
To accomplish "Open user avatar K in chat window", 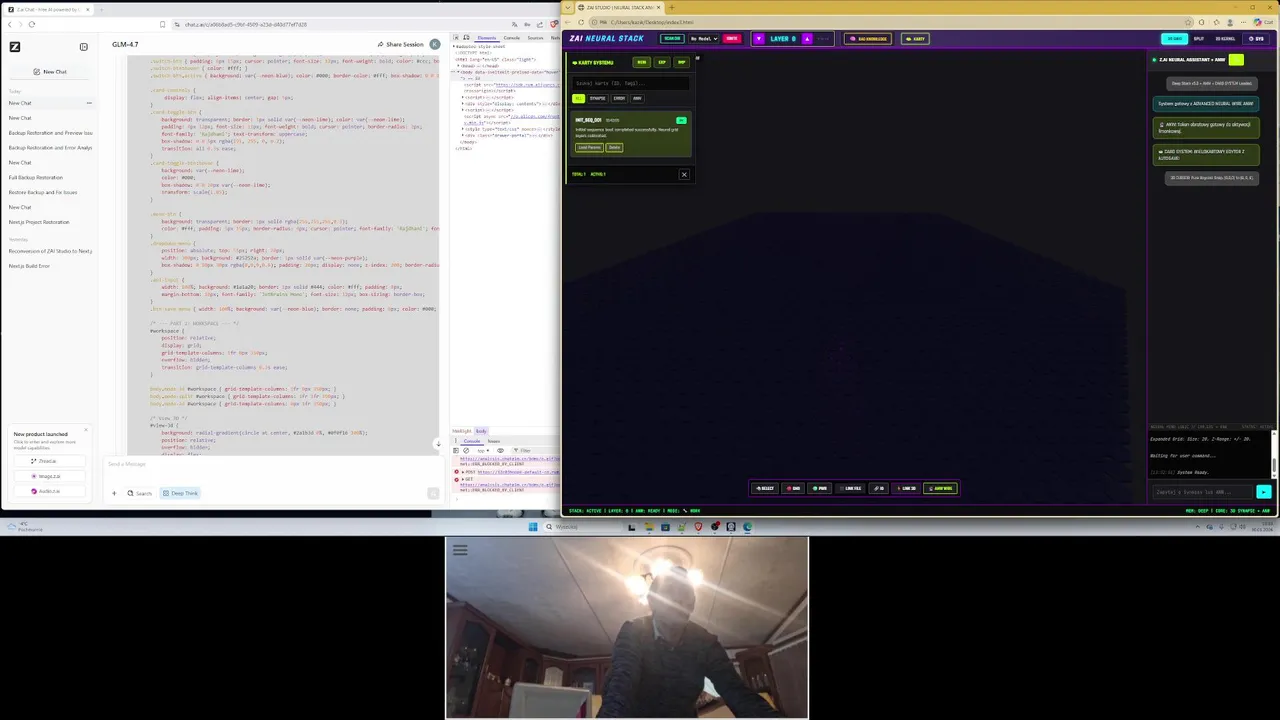I will click(435, 44).
